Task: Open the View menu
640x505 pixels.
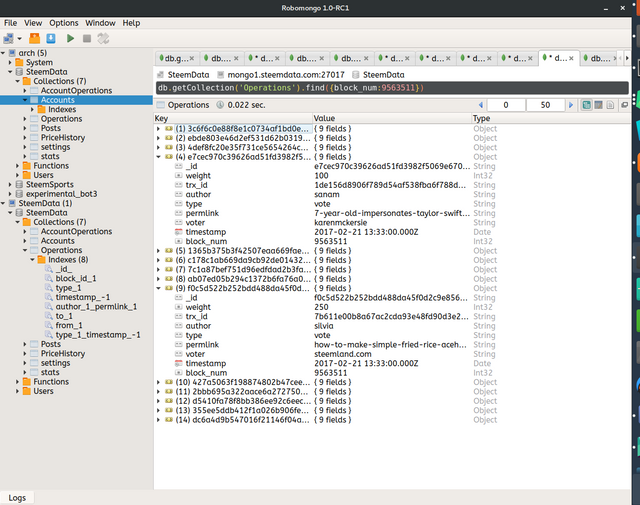Action: coord(33,23)
